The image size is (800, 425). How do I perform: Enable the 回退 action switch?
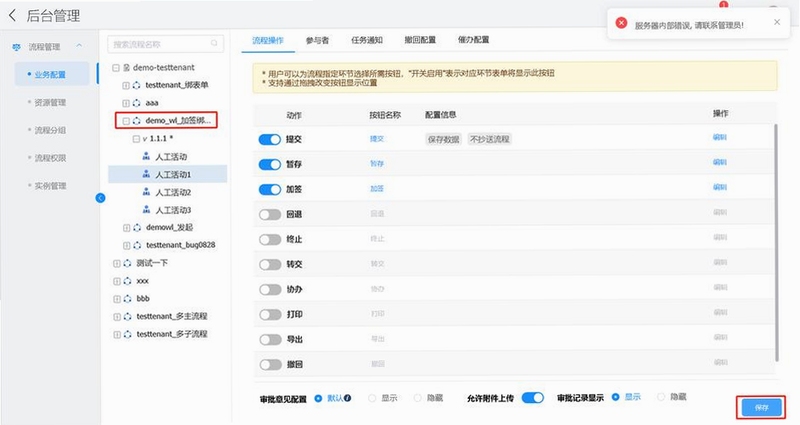(270, 214)
